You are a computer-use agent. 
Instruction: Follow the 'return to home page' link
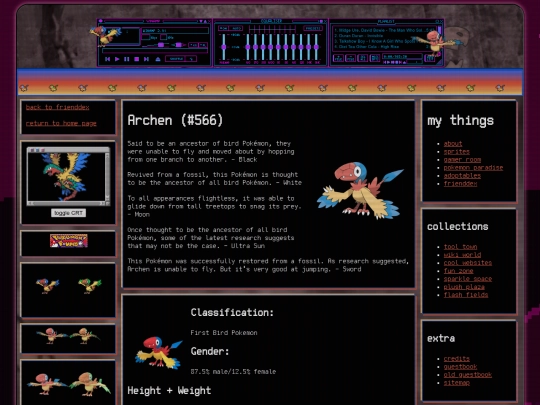pos(61,123)
